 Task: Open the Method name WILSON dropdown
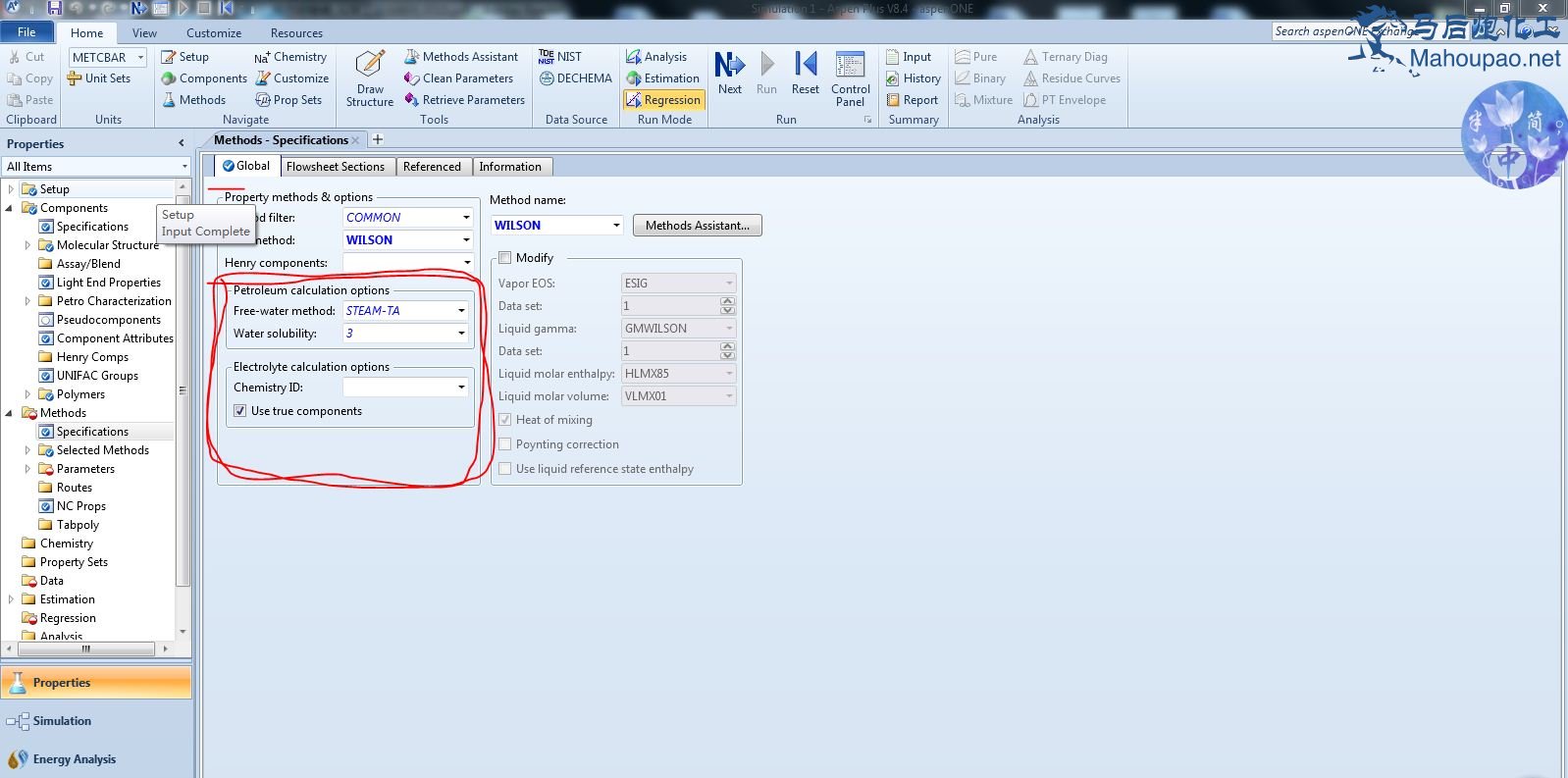click(616, 226)
